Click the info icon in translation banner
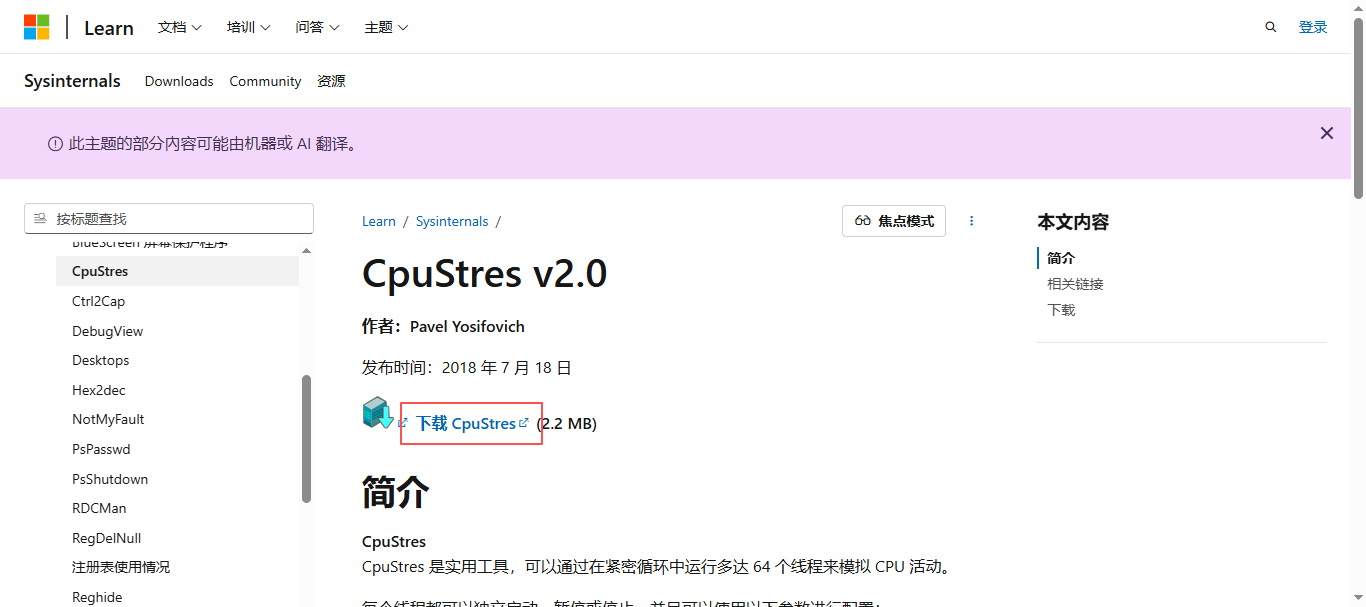1366x607 pixels. pyautogui.click(x=56, y=144)
